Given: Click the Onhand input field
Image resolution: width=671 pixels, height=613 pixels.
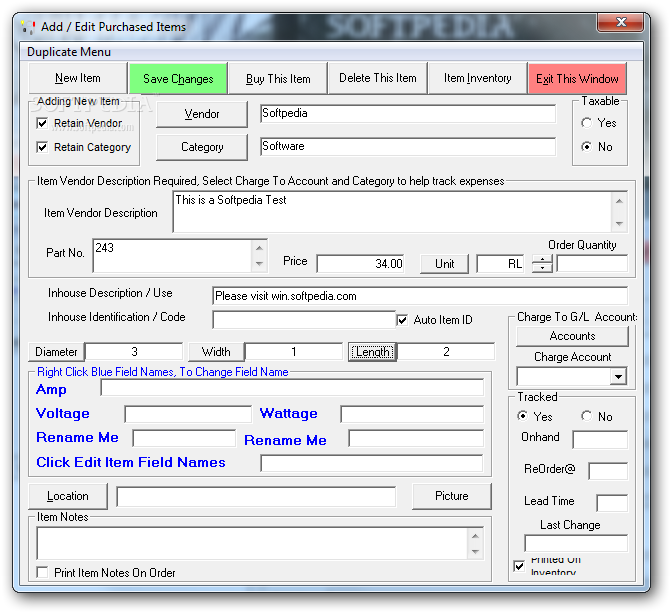Looking at the screenshot, I should point(600,440).
